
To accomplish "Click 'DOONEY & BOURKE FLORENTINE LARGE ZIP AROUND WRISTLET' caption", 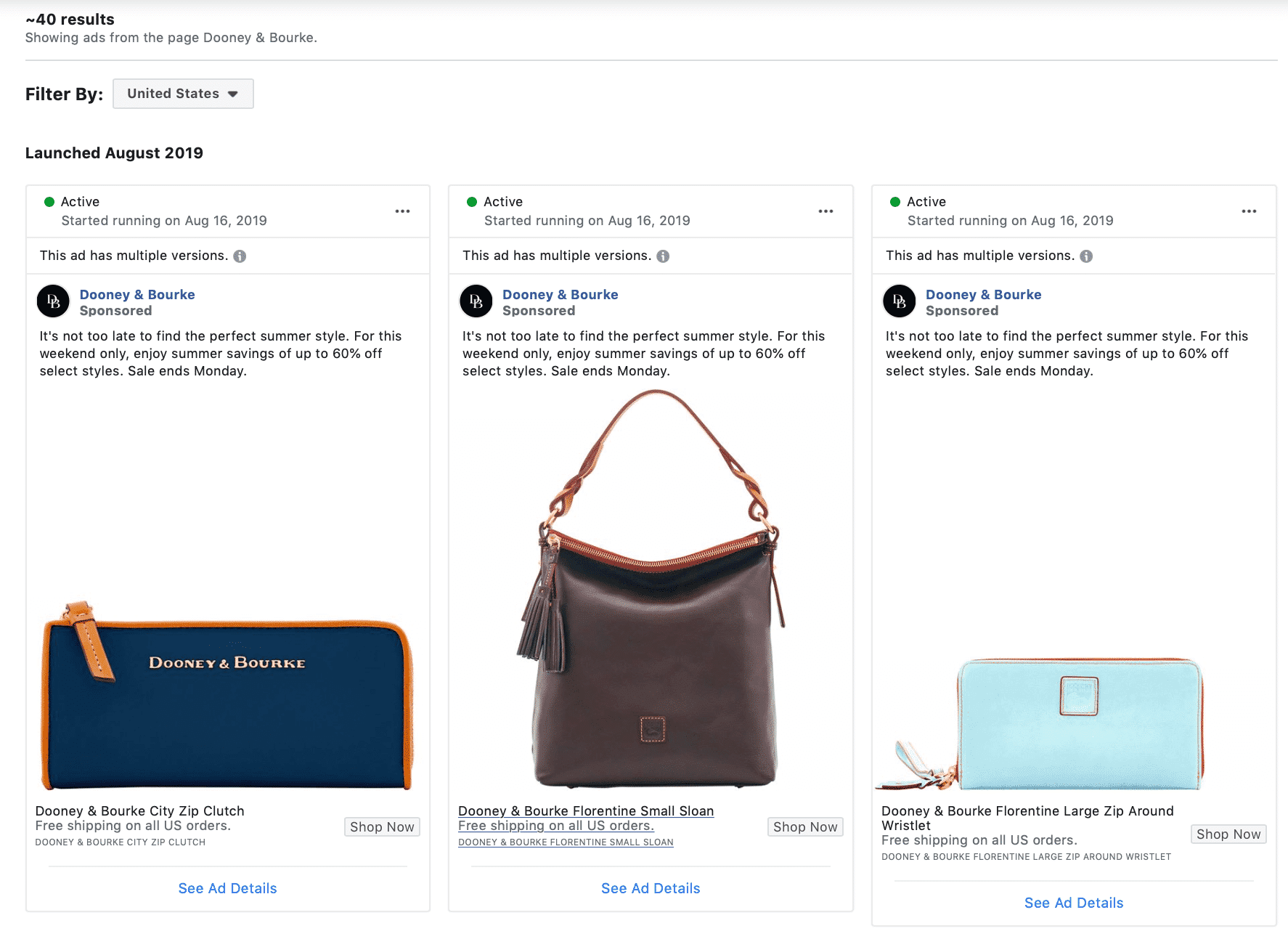I will 1026,857.
